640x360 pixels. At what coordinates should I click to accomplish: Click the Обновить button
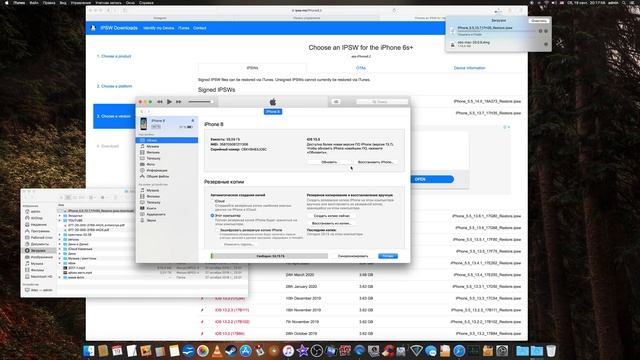coord(329,162)
